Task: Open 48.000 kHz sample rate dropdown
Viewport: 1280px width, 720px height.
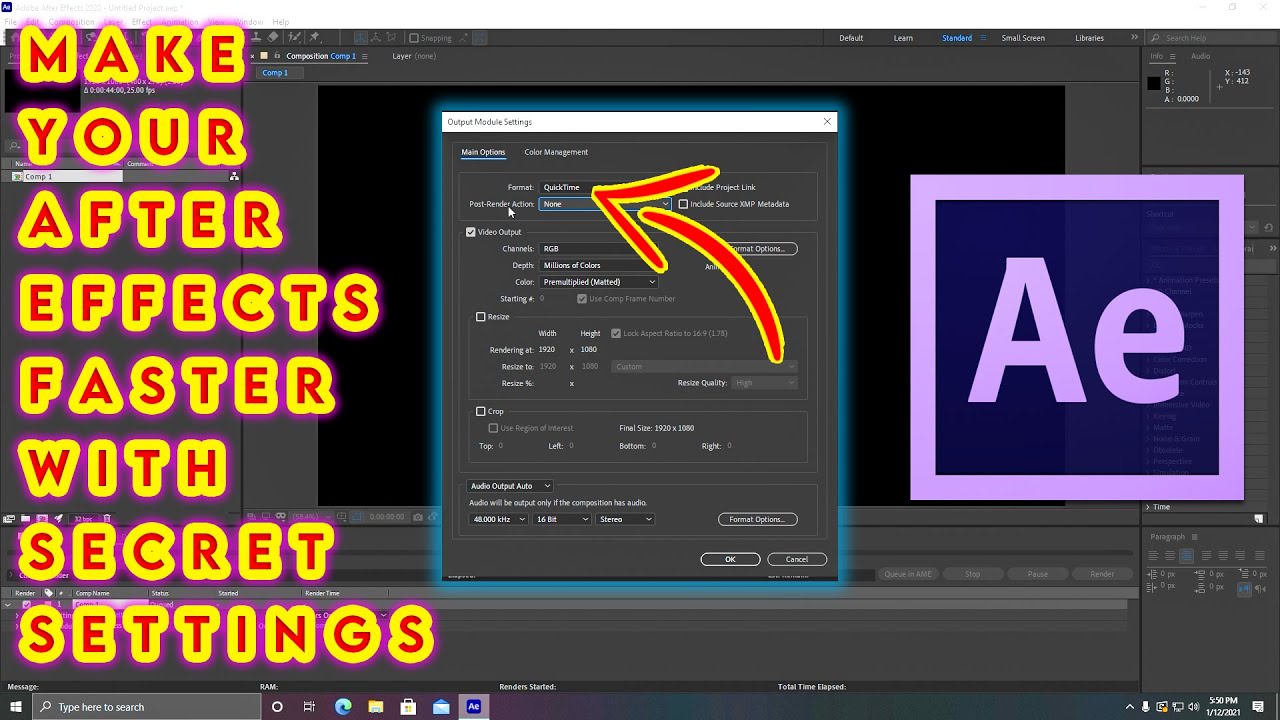Action: (498, 519)
